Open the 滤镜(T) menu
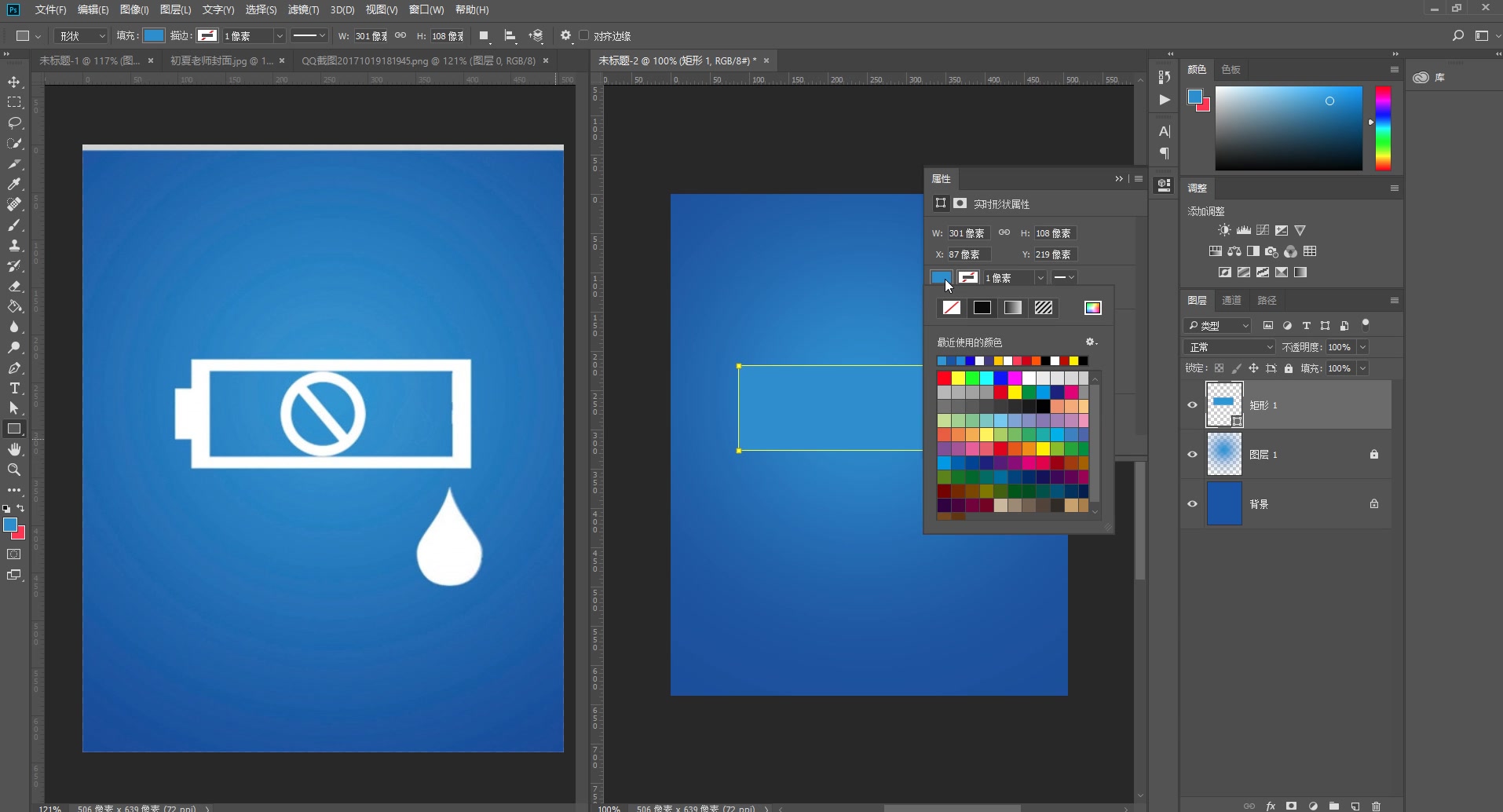Image resolution: width=1503 pixels, height=812 pixels. point(303,9)
